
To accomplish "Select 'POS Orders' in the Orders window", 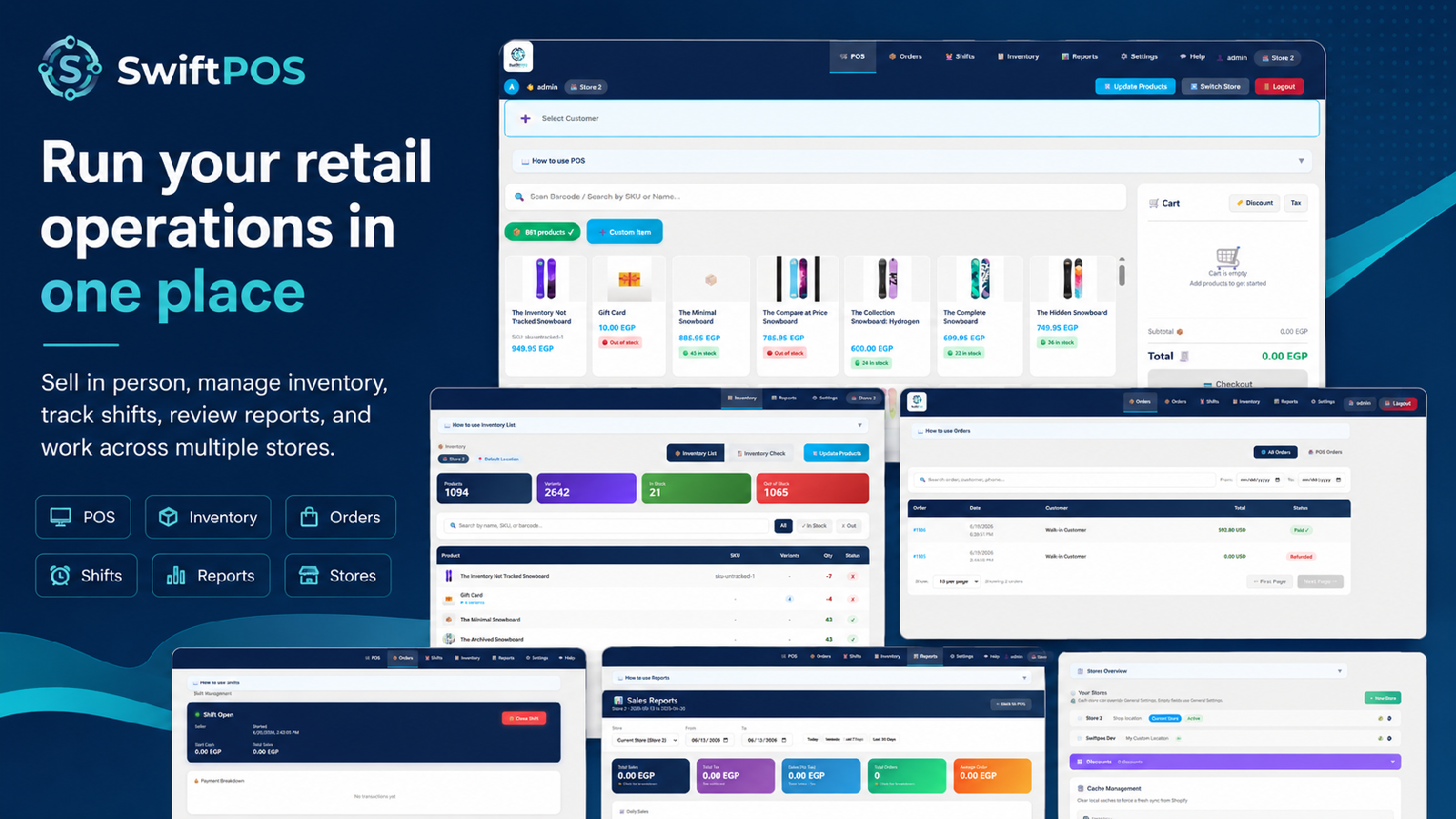I will pos(1326,452).
